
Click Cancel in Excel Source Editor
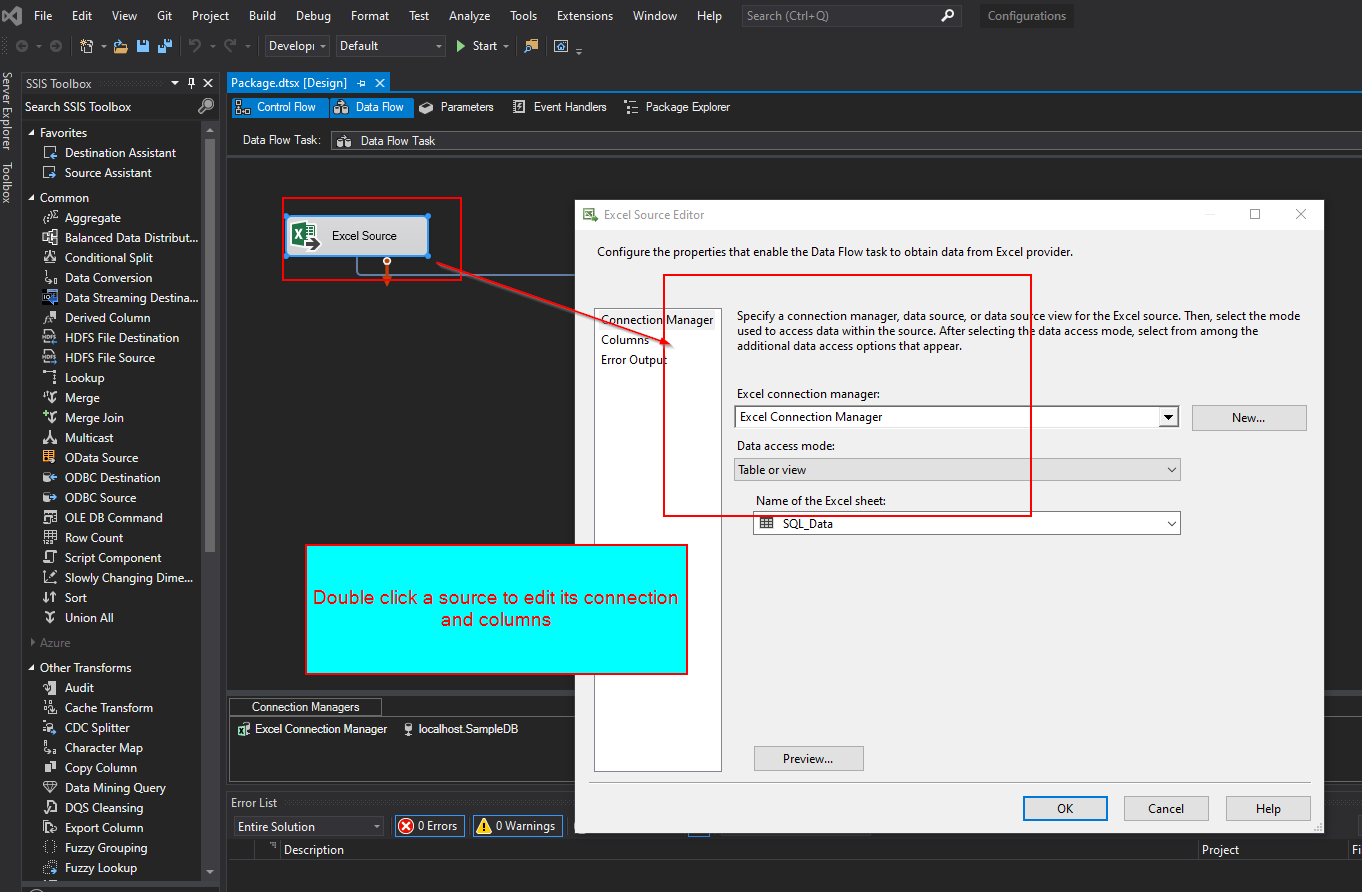(x=1166, y=809)
